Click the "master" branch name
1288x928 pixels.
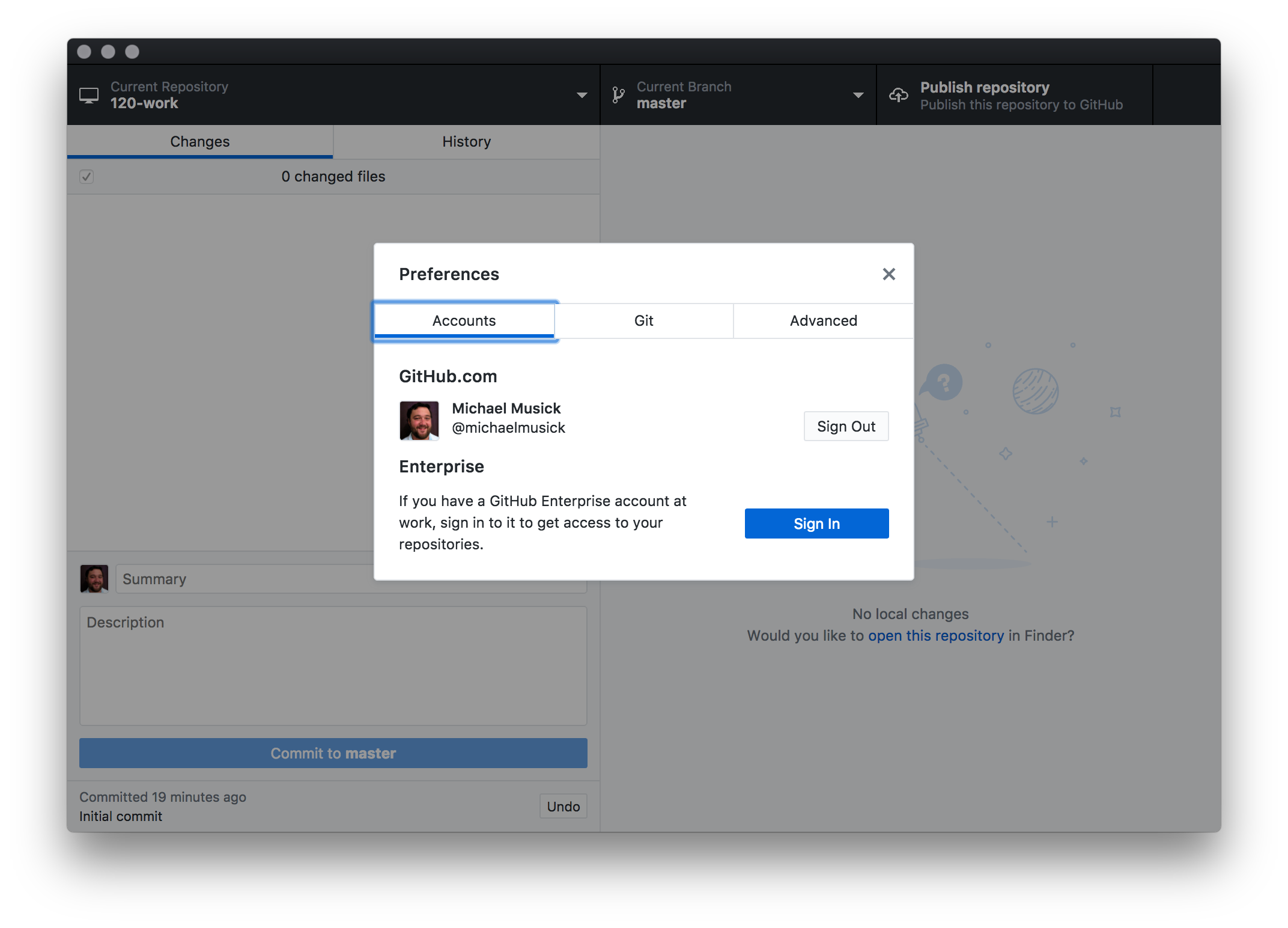(661, 103)
